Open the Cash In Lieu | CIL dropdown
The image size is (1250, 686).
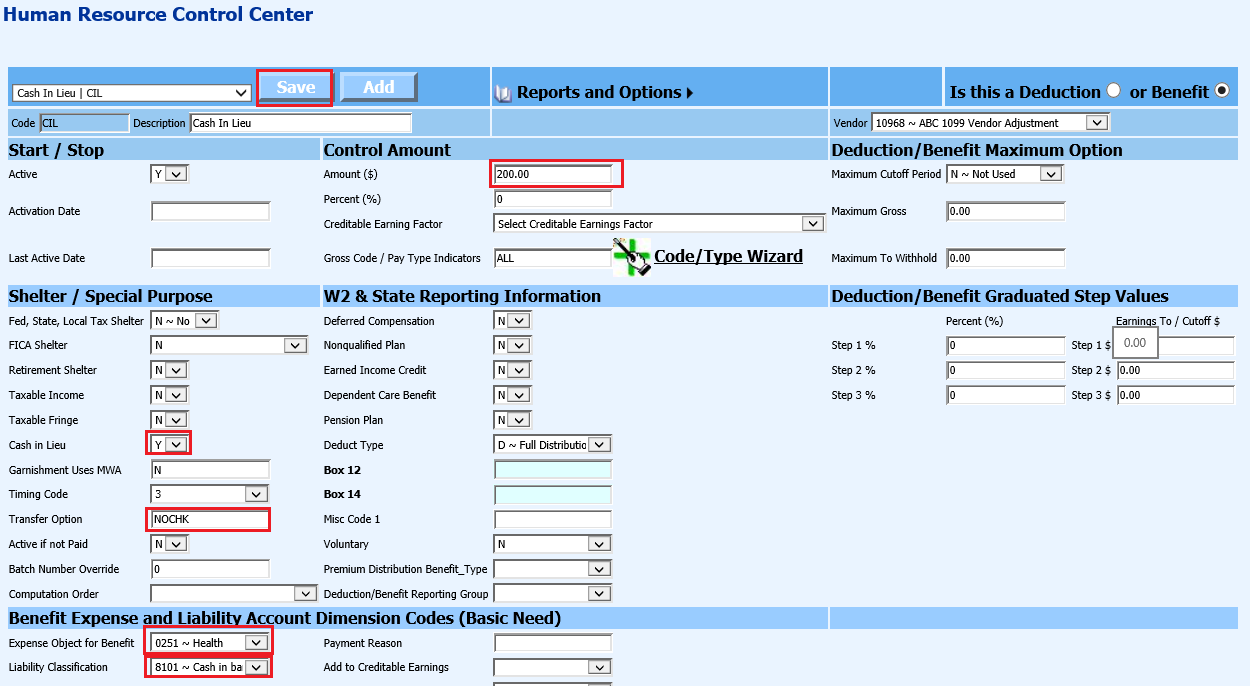point(132,93)
